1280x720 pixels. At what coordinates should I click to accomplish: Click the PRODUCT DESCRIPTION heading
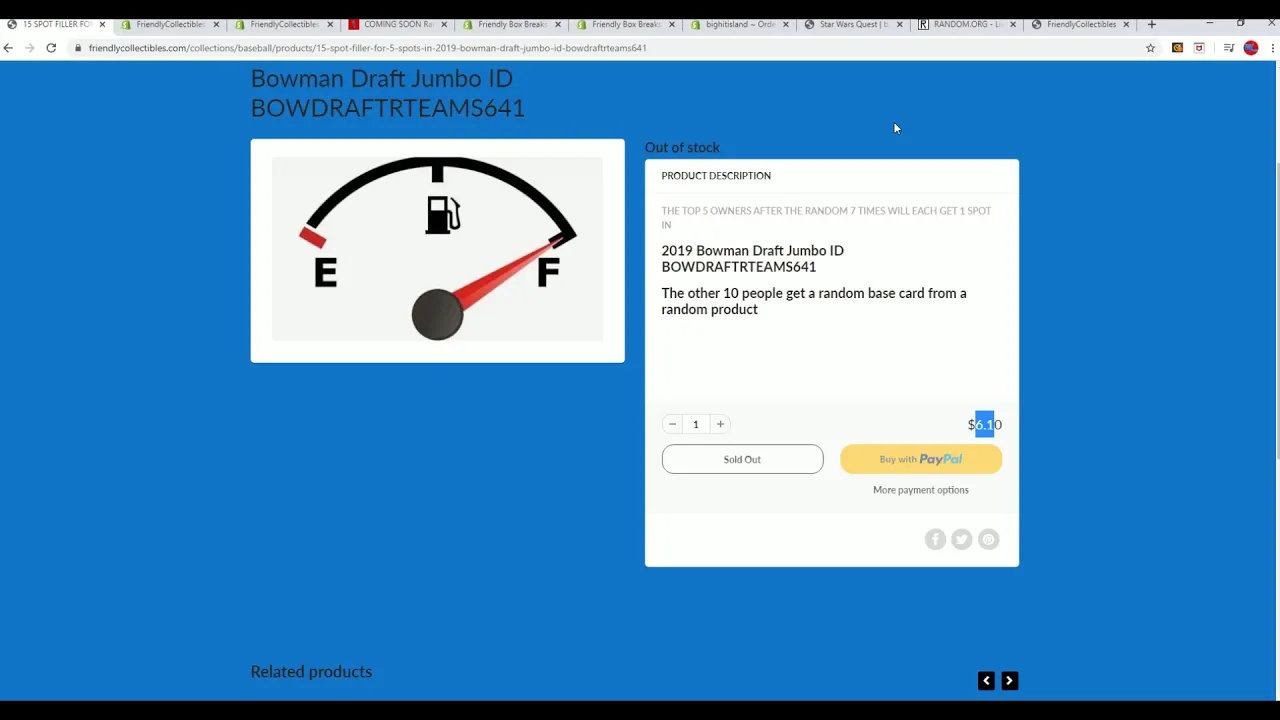pos(716,176)
